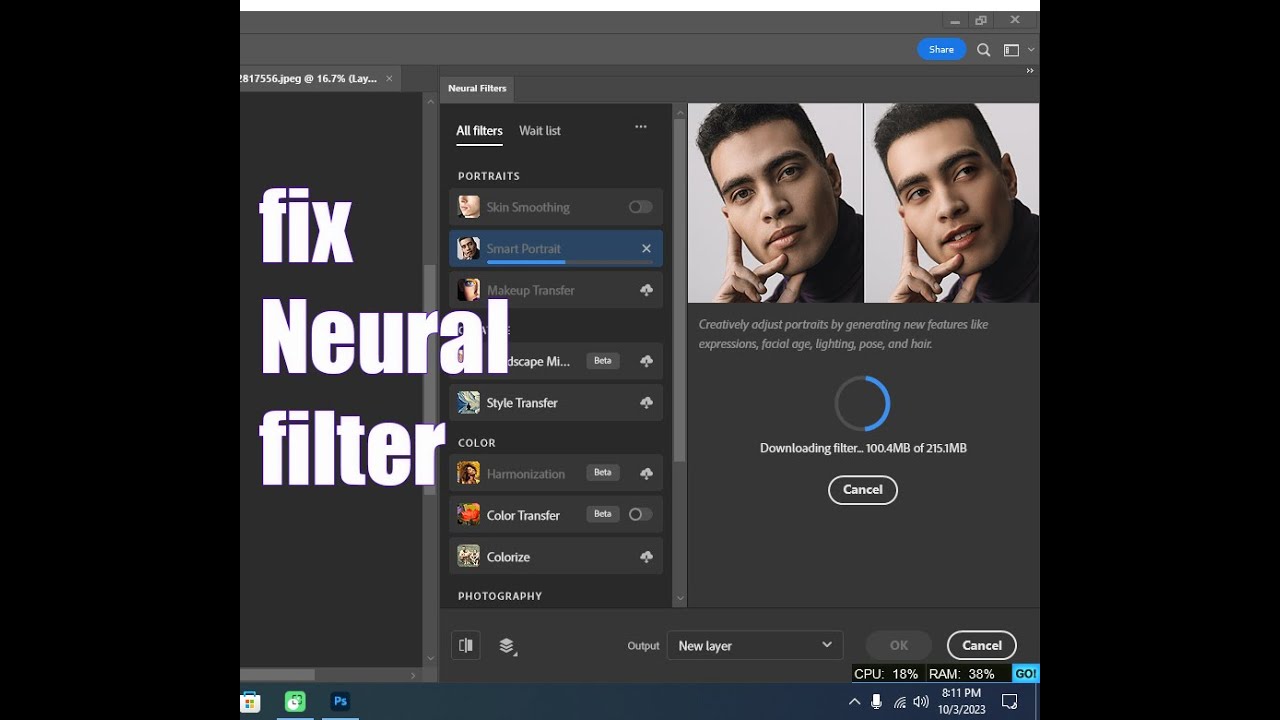Download the Landscape Mixer filter cloud icon
1280x720 pixels.
pos(646,361)
